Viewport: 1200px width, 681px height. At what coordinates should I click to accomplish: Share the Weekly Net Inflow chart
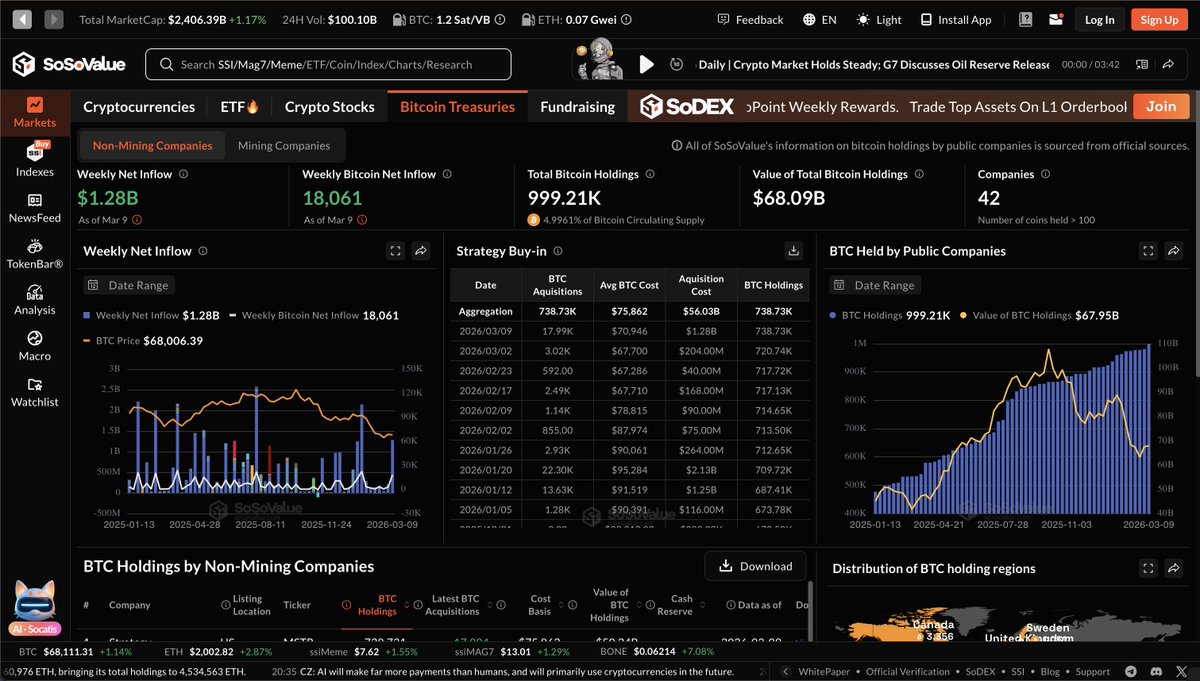click(422, 251)
